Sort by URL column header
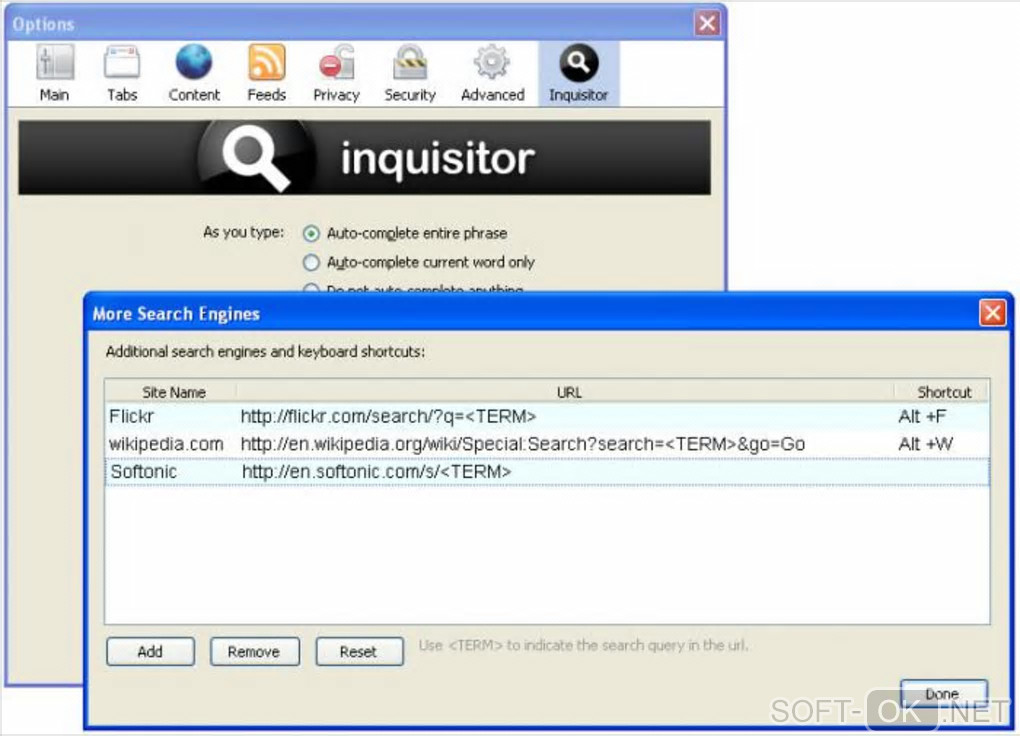This screenshot has height=736, width=1020. (569, 392)
